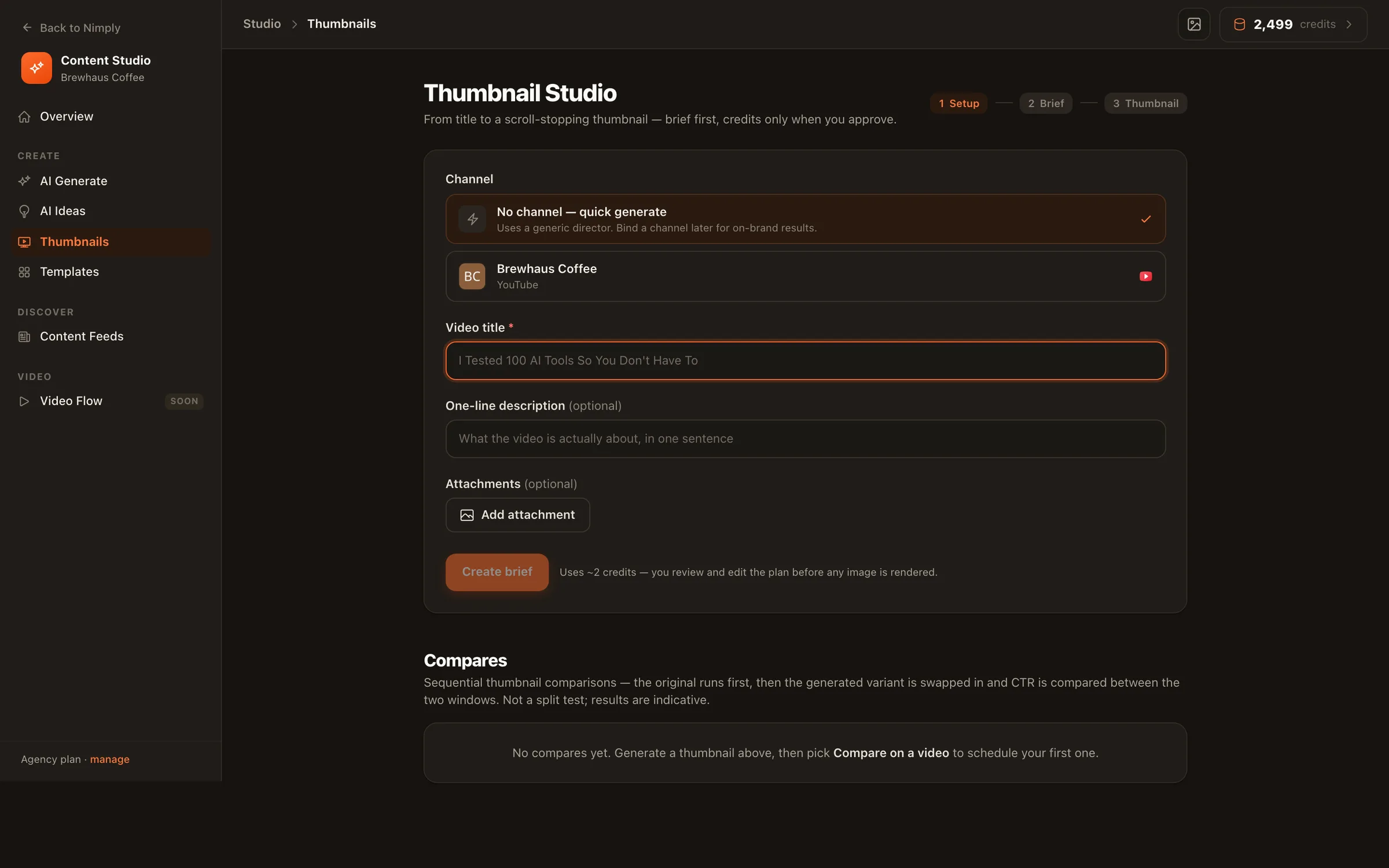Click the orange checkmark on No channel
The width and height of the screenshot is (1389, 868).
click(x=1145, y=219)
